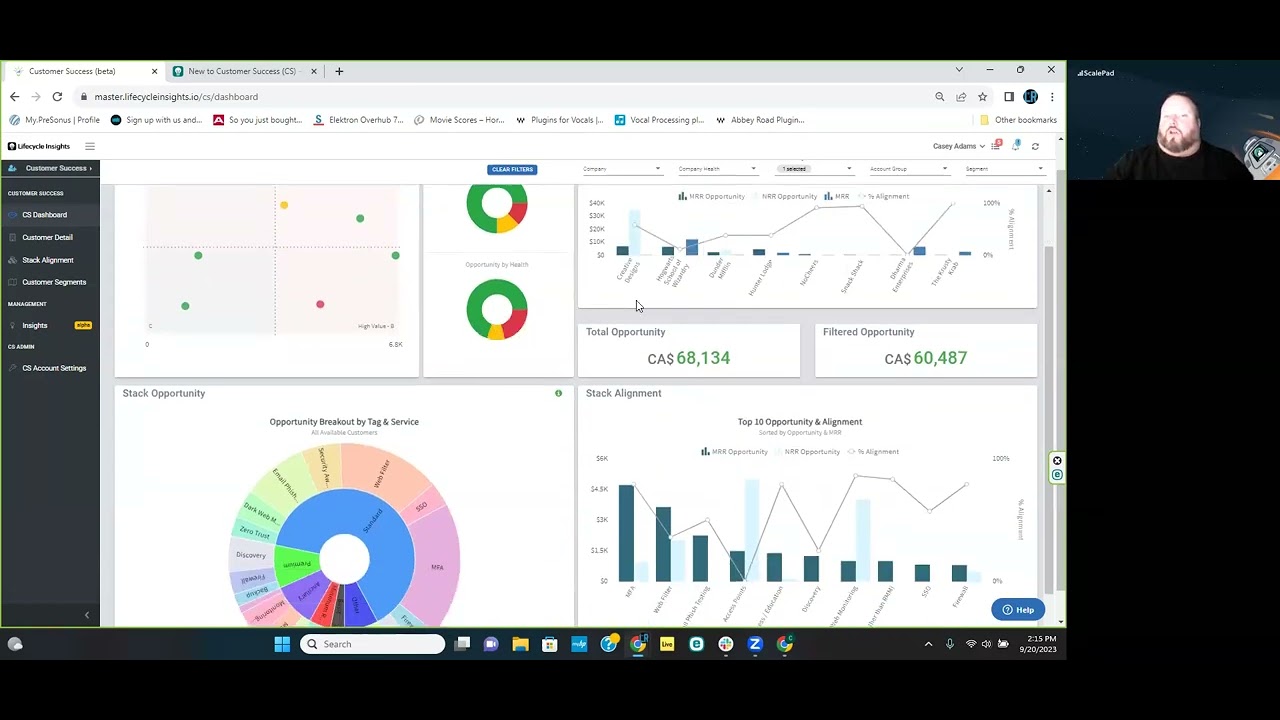Switch to New to Customer Success browser tab

click(x=245, y=71)
